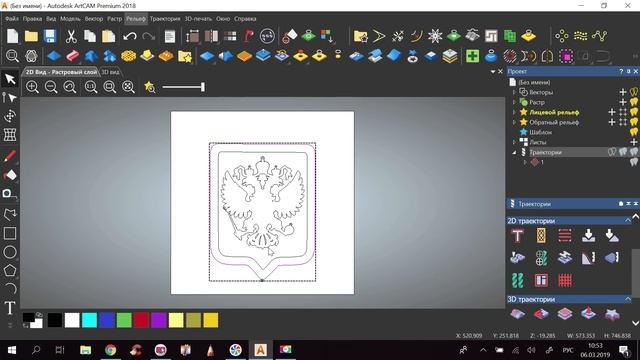Screen dimensions: 640x360
Task: Click the green plus icon in the relief toolbar
Action: tap(472, 56)
